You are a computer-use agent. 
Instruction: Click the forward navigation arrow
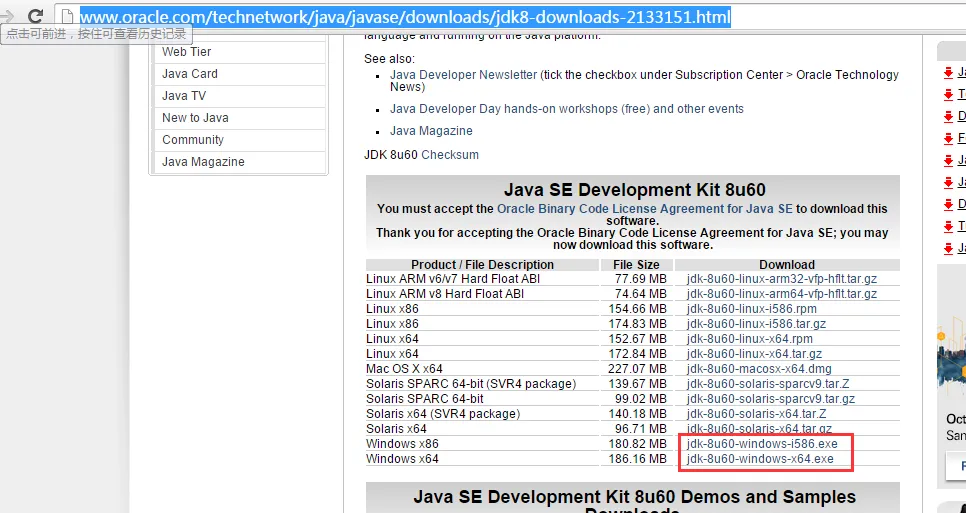[6, 17]
